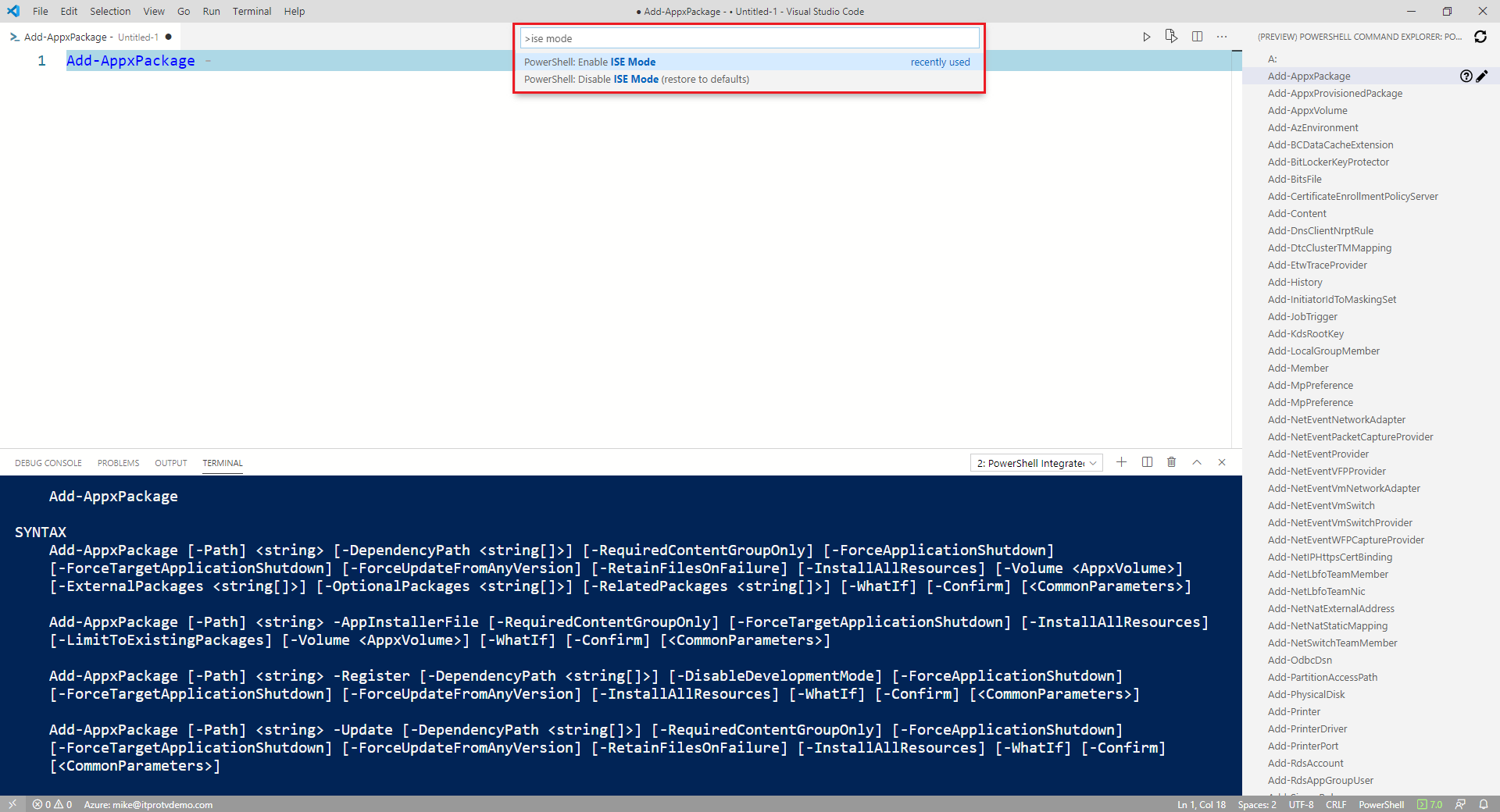
Task: Click the PowerShell version 7.0 indicator
Action: point(1430,804)
